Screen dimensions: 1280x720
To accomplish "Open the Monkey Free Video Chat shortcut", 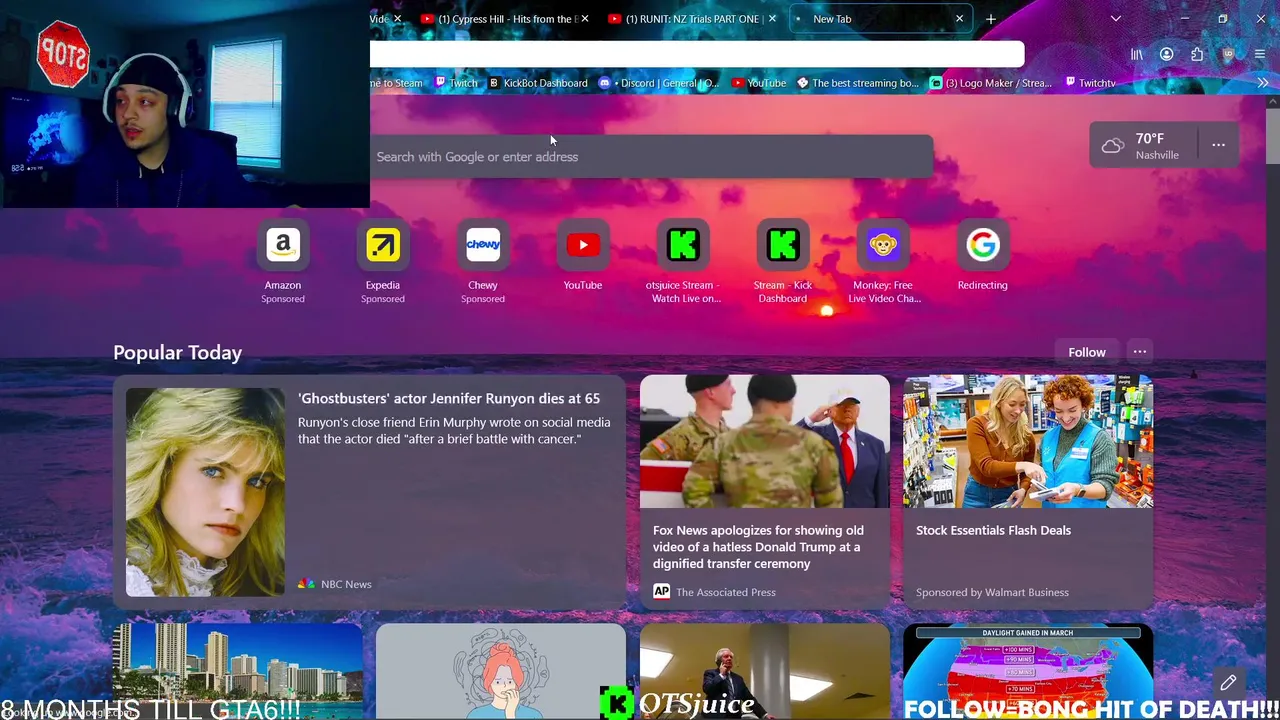I will point(883,246).
